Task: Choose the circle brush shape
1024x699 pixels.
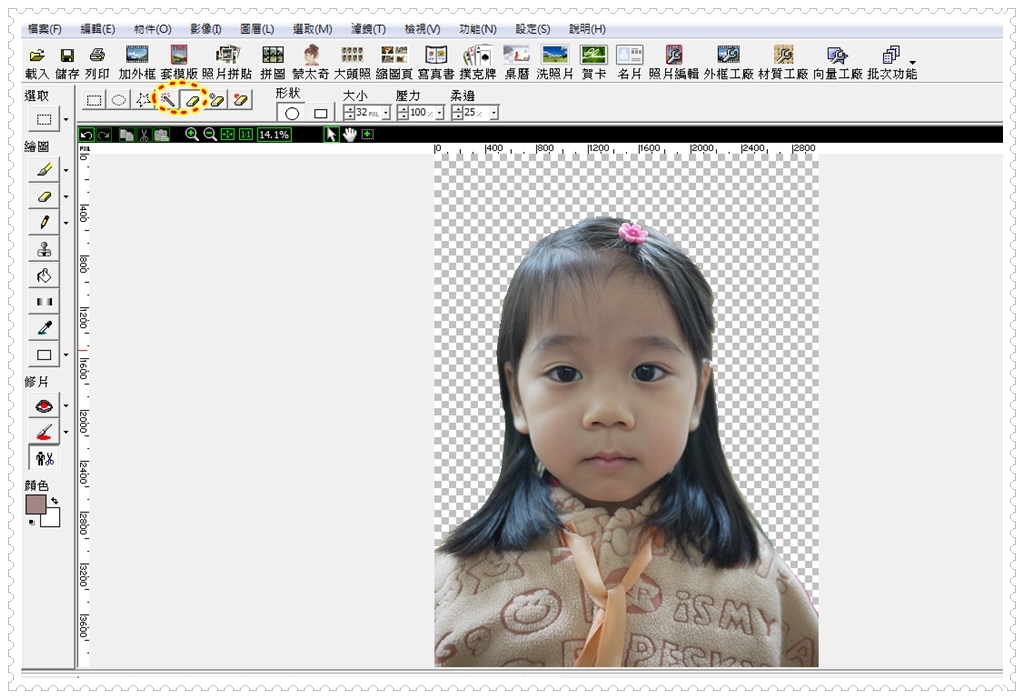Action: click(x=291, y=113)
